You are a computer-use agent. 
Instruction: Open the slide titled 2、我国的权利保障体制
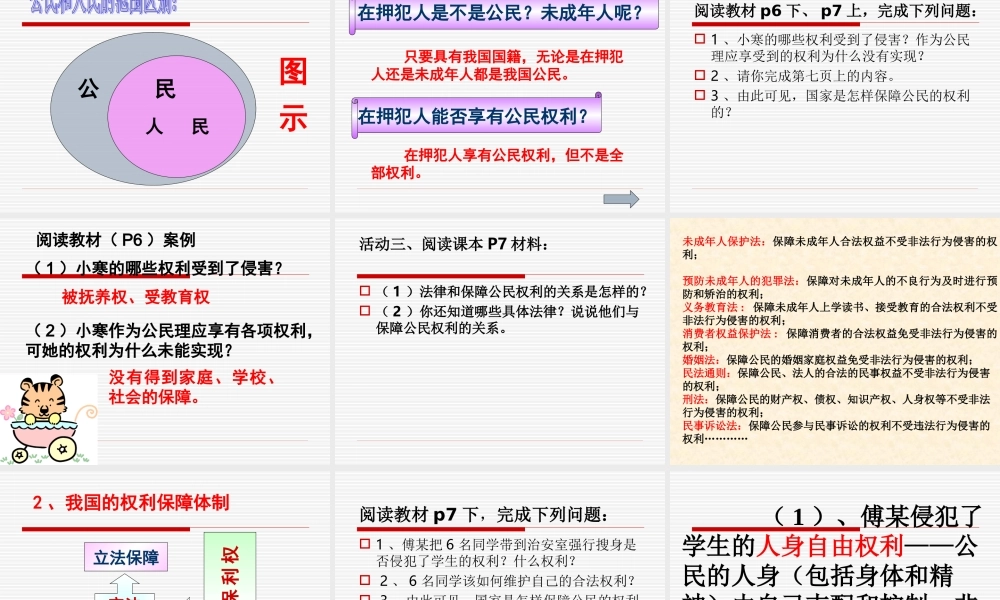tap(165, 536)
